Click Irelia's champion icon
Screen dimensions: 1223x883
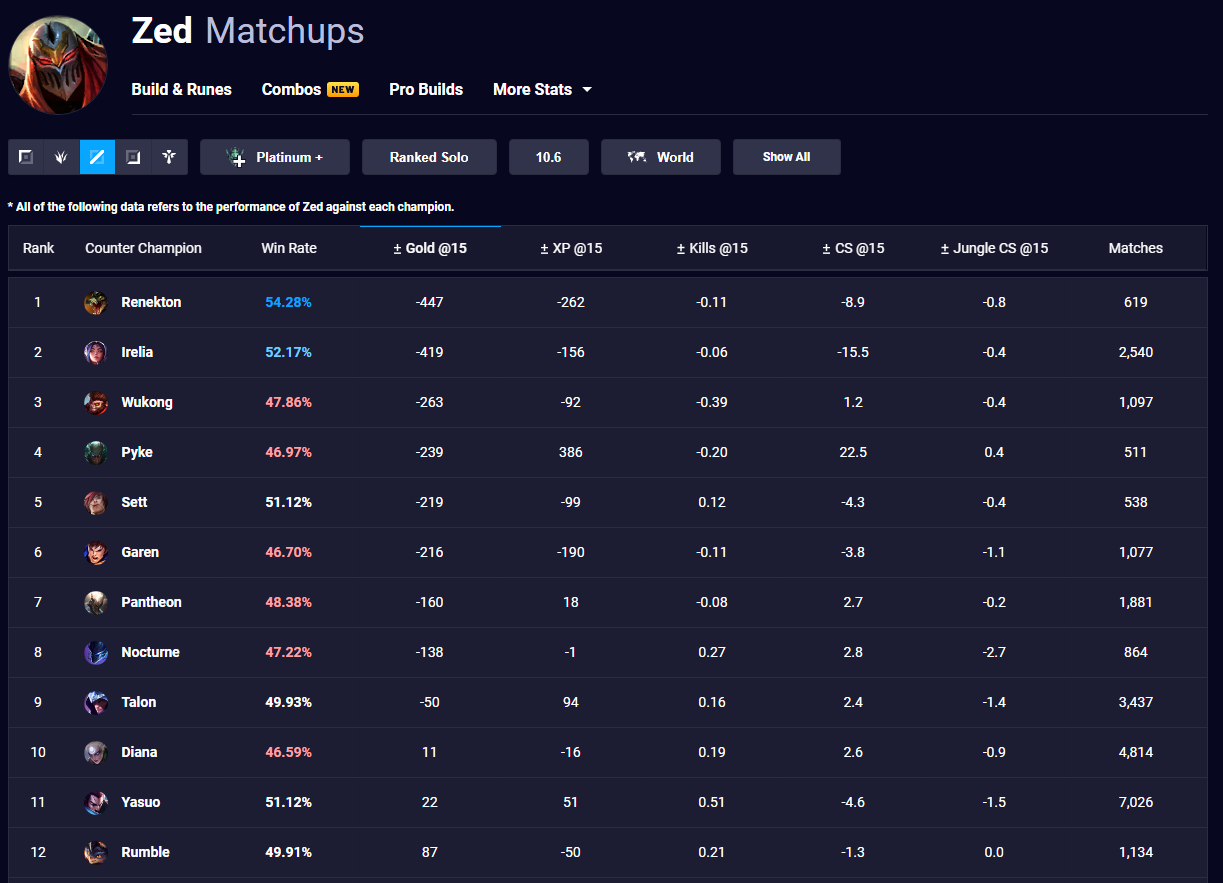[96, 352]
